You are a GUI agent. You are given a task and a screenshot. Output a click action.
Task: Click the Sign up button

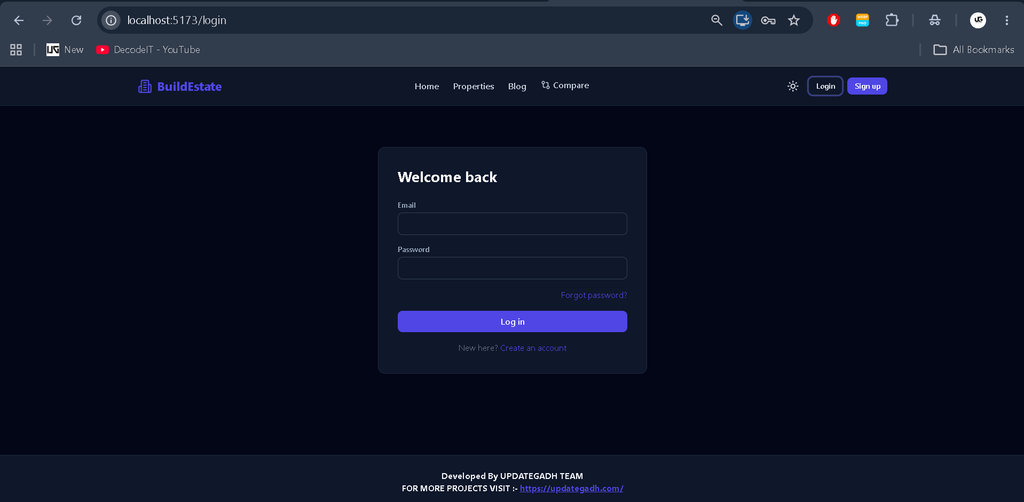(867, 86)
